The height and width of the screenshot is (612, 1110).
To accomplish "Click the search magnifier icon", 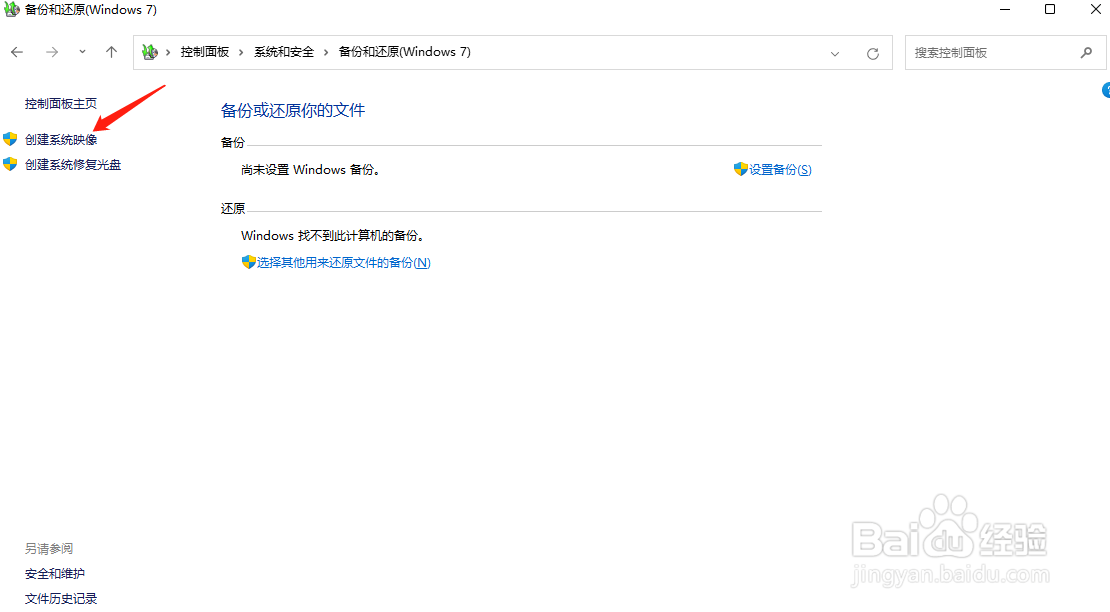I will (1087, 52).
